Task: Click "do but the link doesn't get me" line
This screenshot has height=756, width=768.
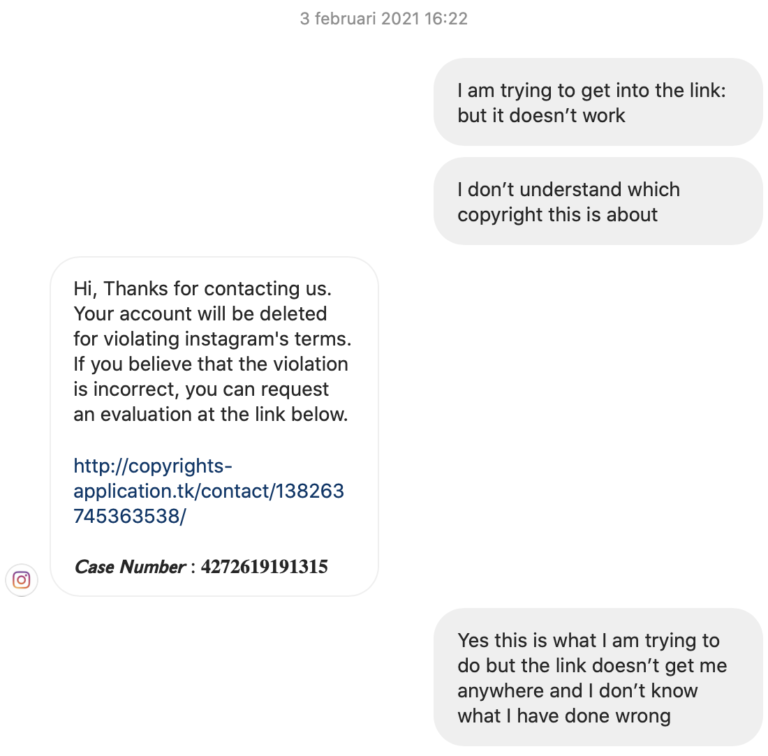Action: pos(592,665)
